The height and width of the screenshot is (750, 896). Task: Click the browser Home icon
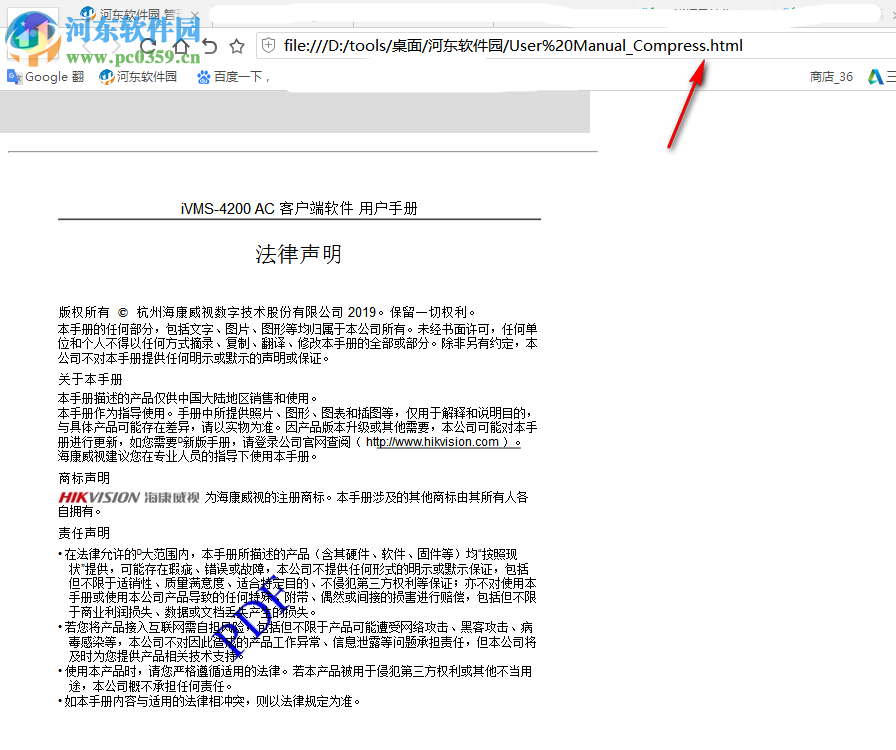(182, 46)
